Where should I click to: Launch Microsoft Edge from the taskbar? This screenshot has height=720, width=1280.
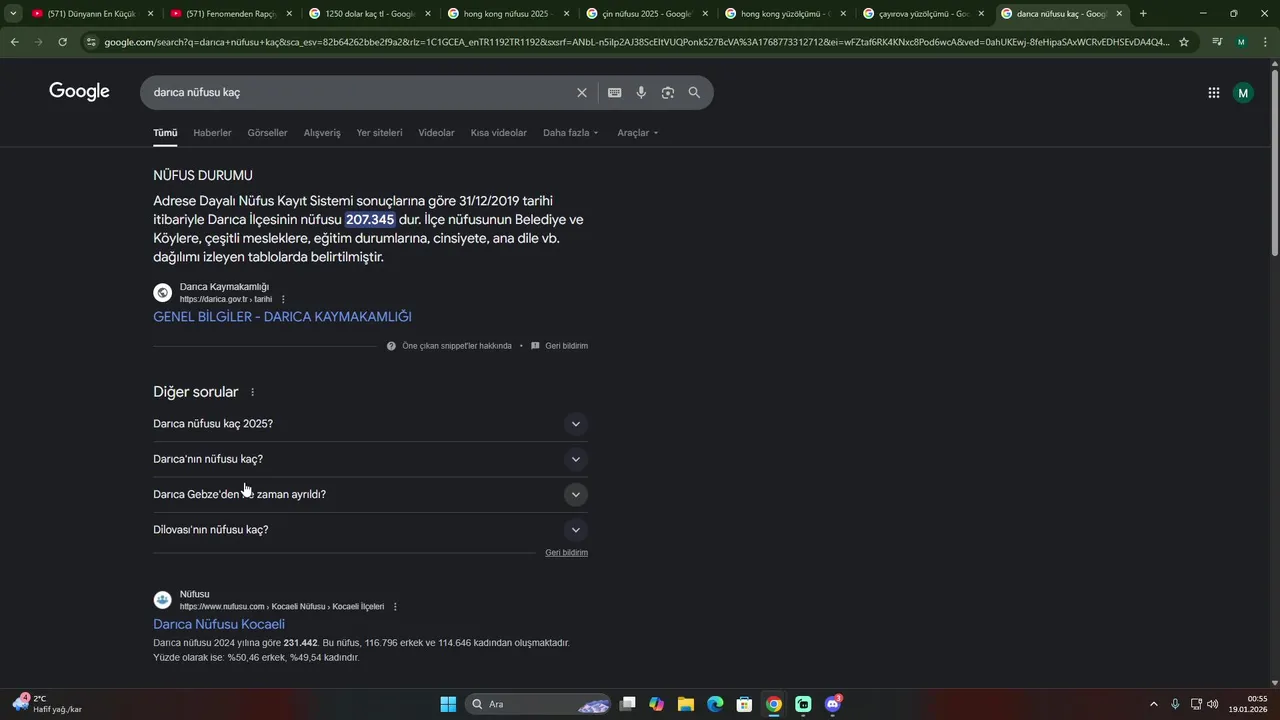715,704
